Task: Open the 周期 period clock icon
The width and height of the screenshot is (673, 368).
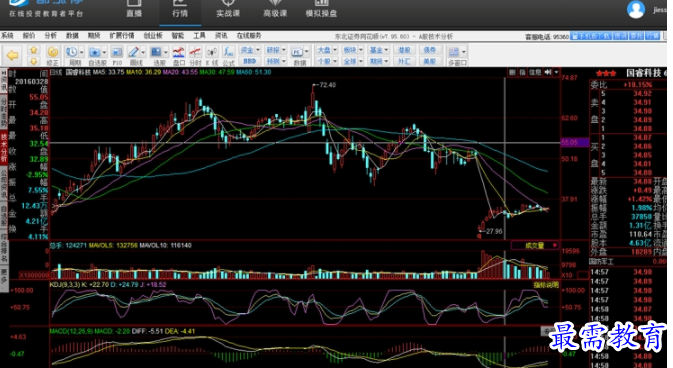Action: click(72, 52)
